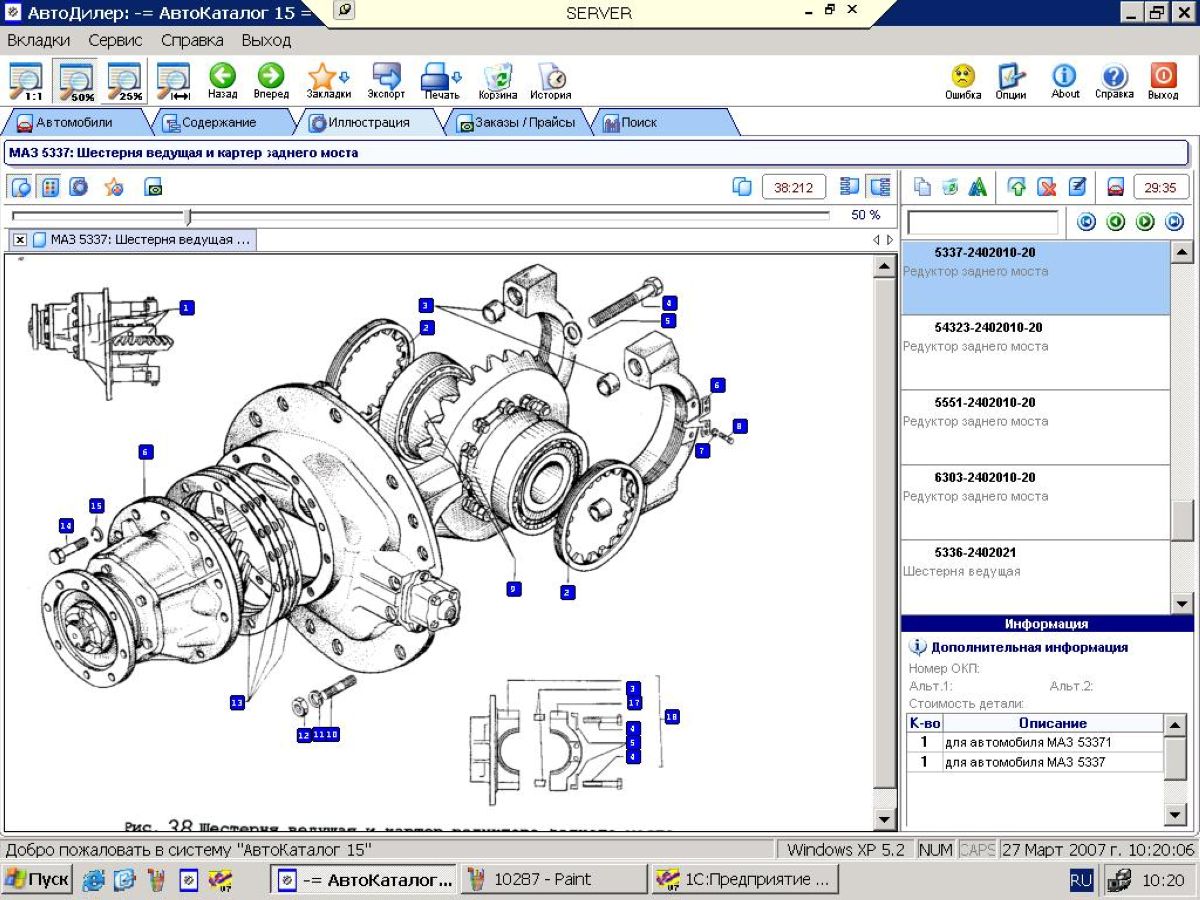1200x900 pixels.
Task: Toggle the magnifier-page icon in illustration toolbar
Action: [21, 187]
